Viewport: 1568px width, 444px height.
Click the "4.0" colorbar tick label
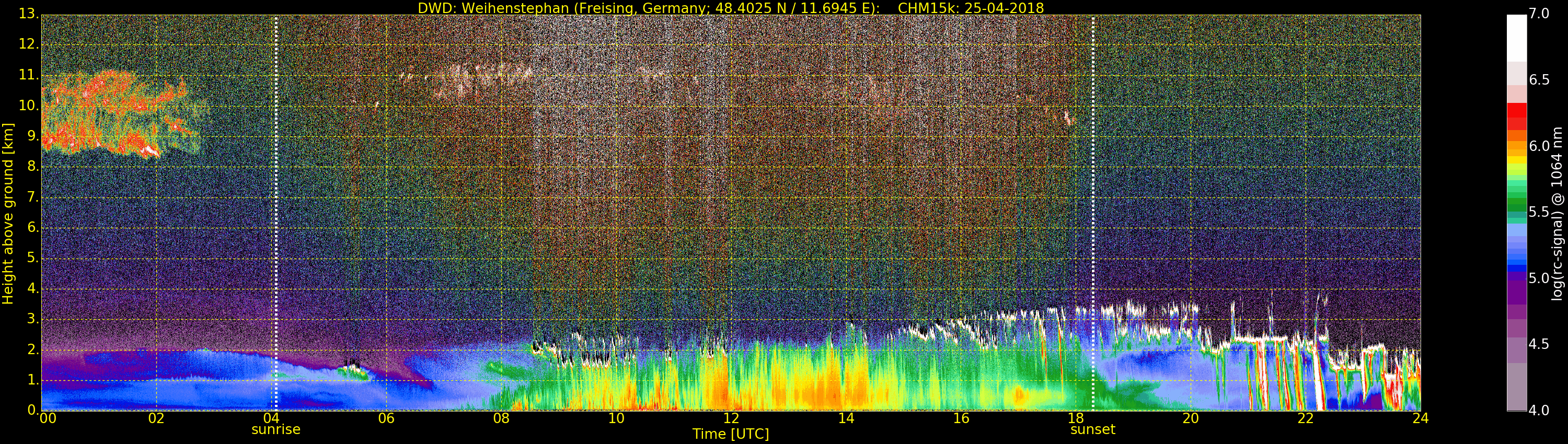tap(1539, 411)
